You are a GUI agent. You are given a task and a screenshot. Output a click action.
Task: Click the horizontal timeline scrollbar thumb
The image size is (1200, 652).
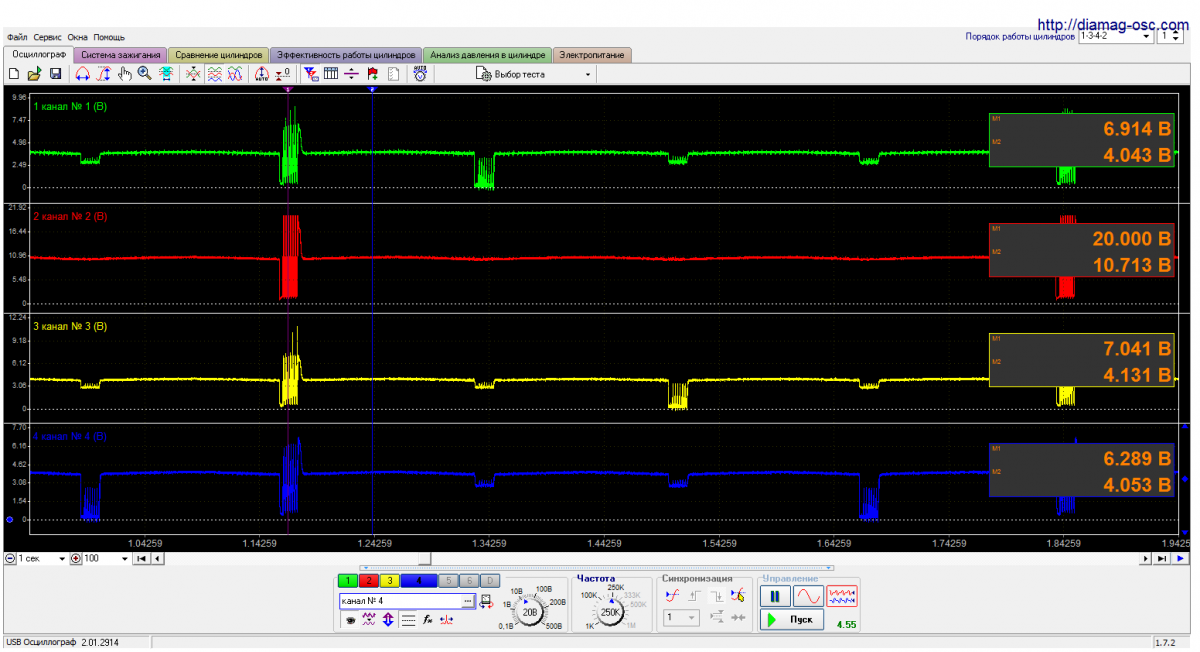pyautogui.click(x=425, y=558)
